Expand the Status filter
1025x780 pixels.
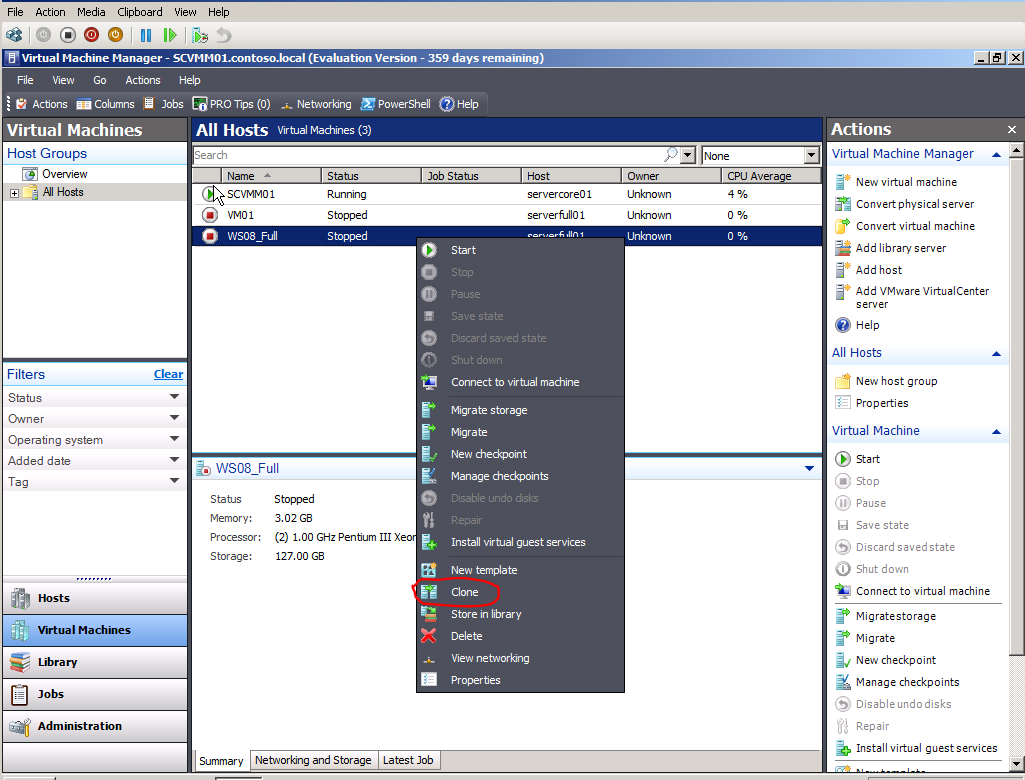pyautogui.click(x=174, y=397)
